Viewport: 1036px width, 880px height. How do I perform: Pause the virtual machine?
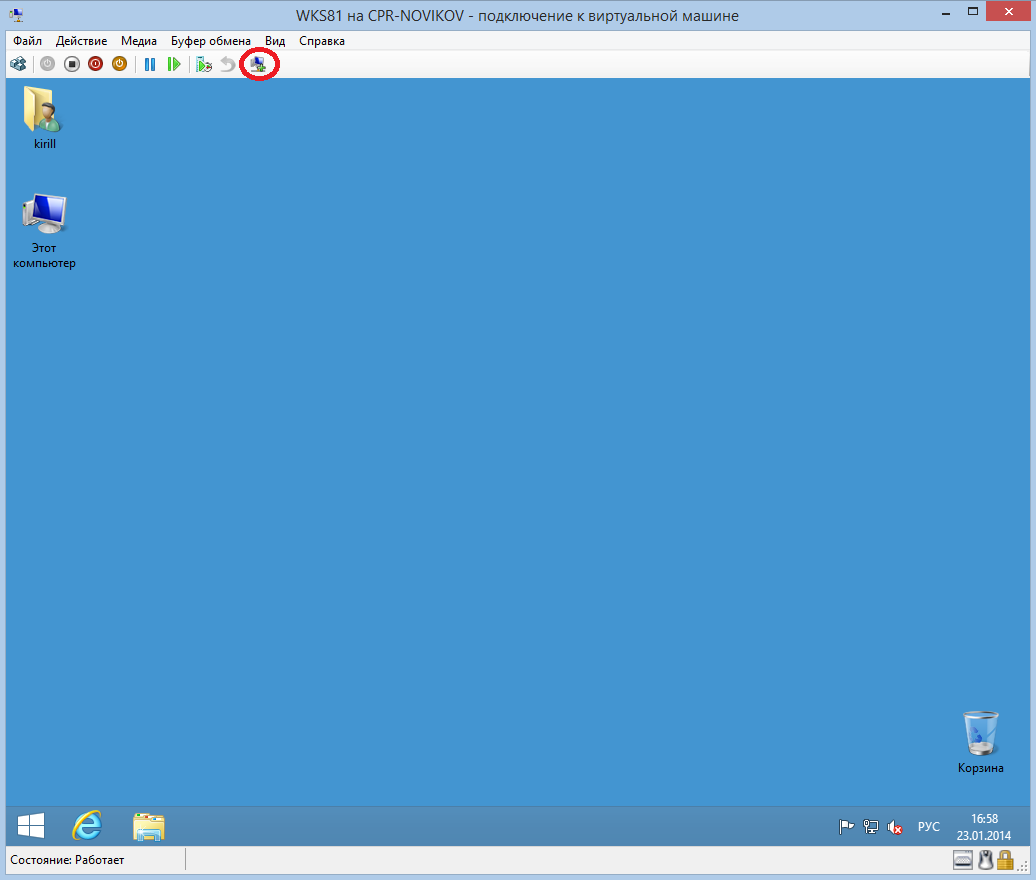pos(150,64)
